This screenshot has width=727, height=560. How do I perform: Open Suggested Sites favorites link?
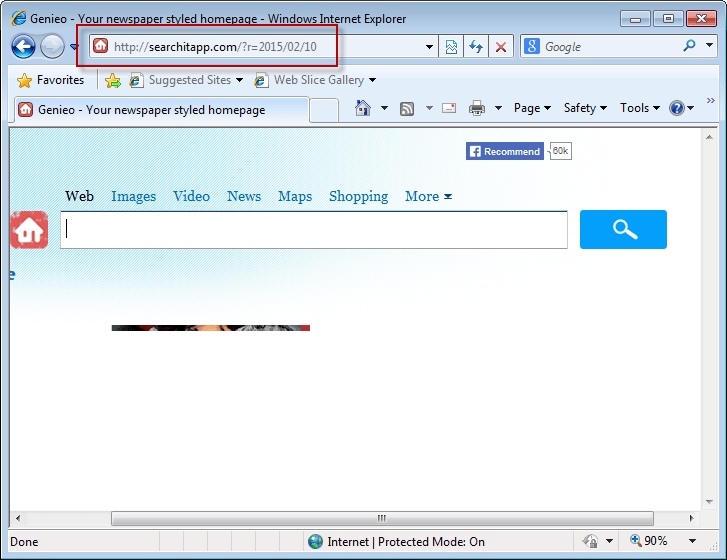coord(186,80)
